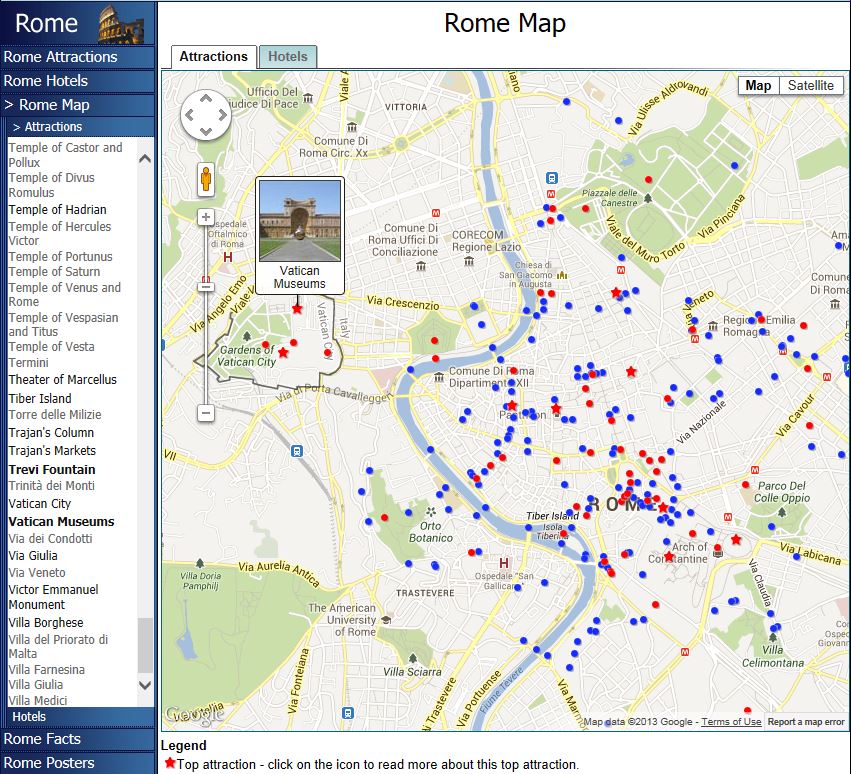Open the Hotels tab
Image resolution: width=851 pixels, height=774 pixels.
pyautogui.click(x=288, y=57)
